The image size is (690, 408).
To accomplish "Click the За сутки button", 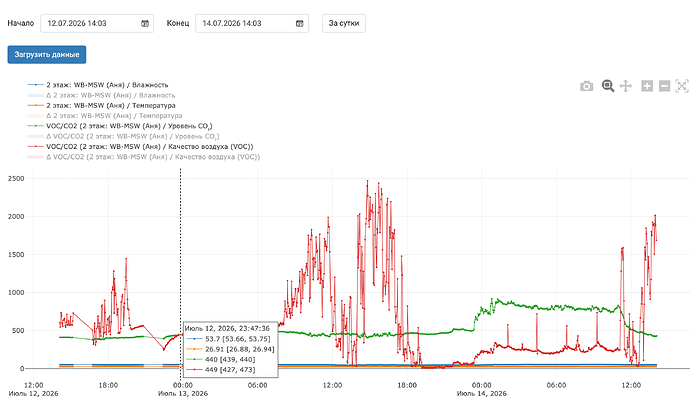I will [x=344, y=23].
